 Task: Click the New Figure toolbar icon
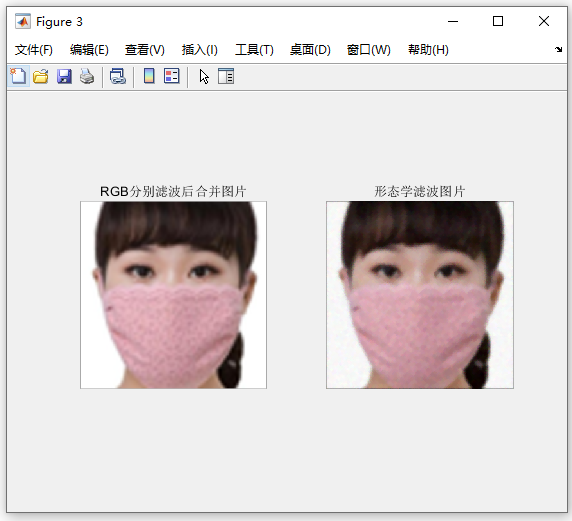(18, 77)
